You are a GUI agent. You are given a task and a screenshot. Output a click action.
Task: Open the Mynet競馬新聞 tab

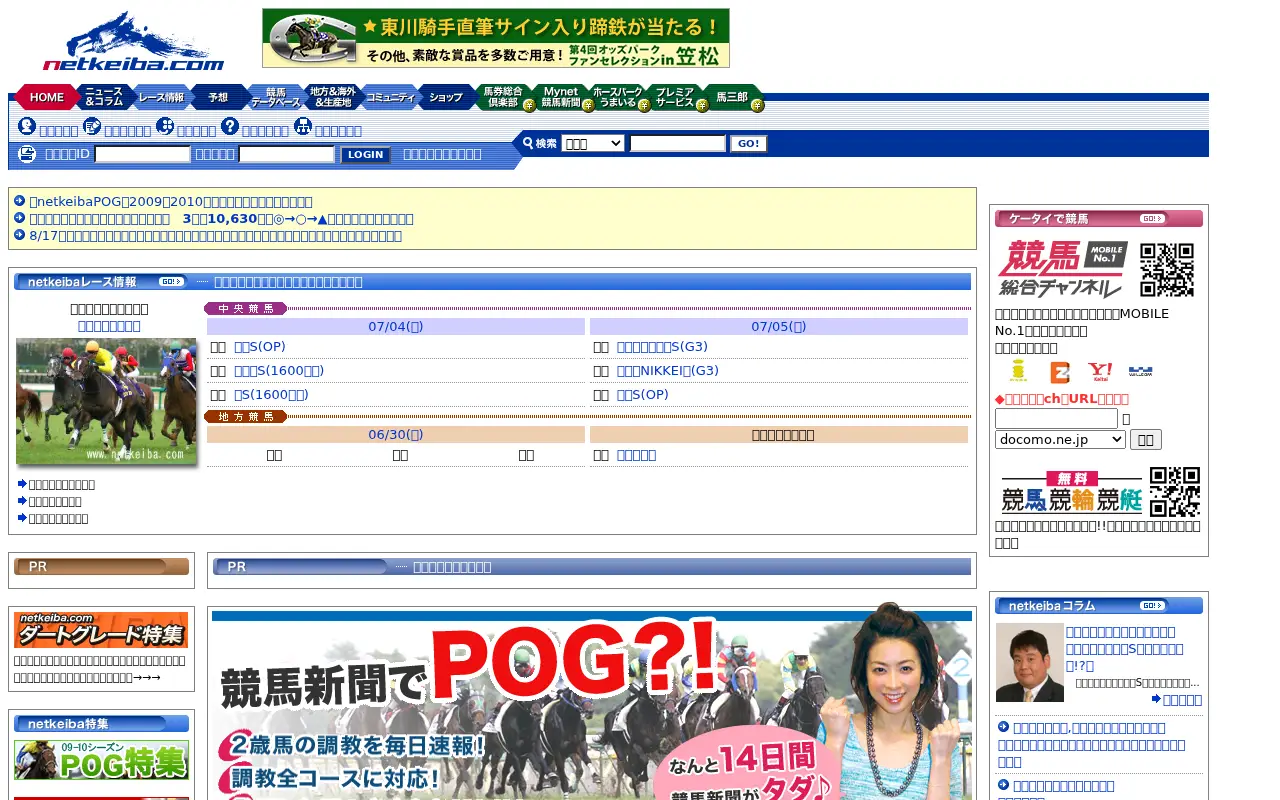(x=562, y=97)
